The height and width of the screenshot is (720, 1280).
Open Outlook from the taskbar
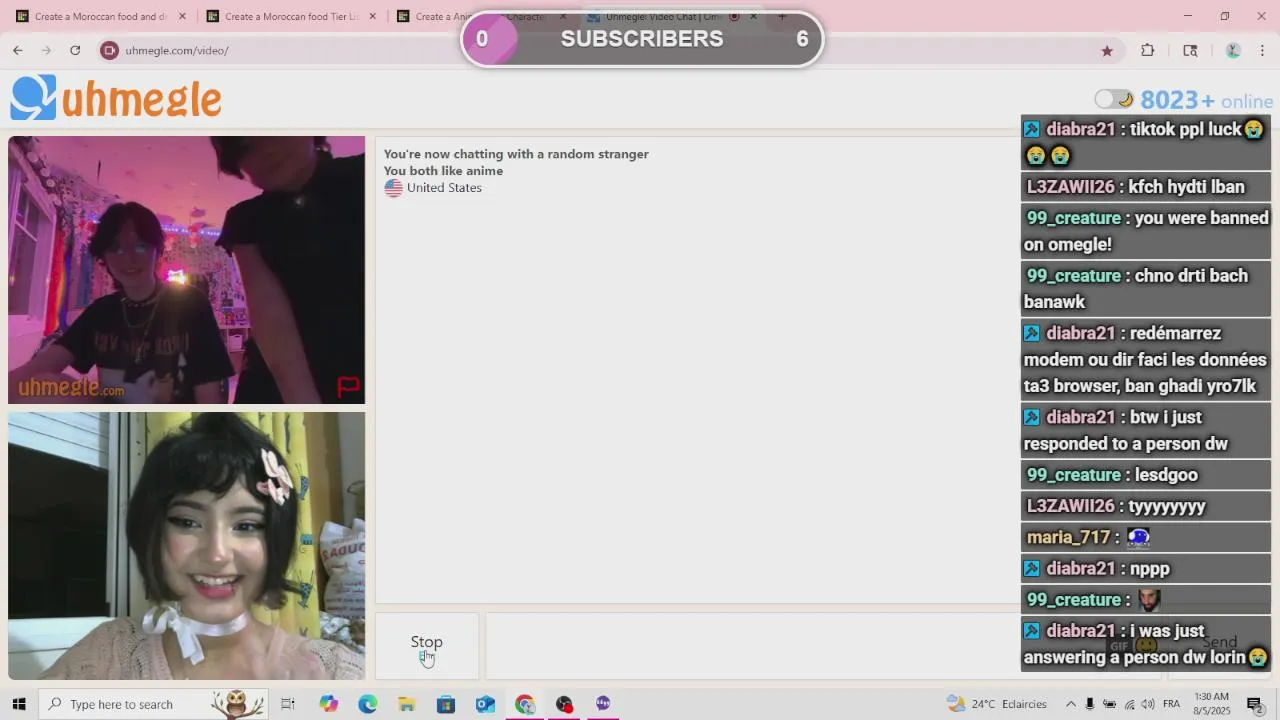coord(485,704)
